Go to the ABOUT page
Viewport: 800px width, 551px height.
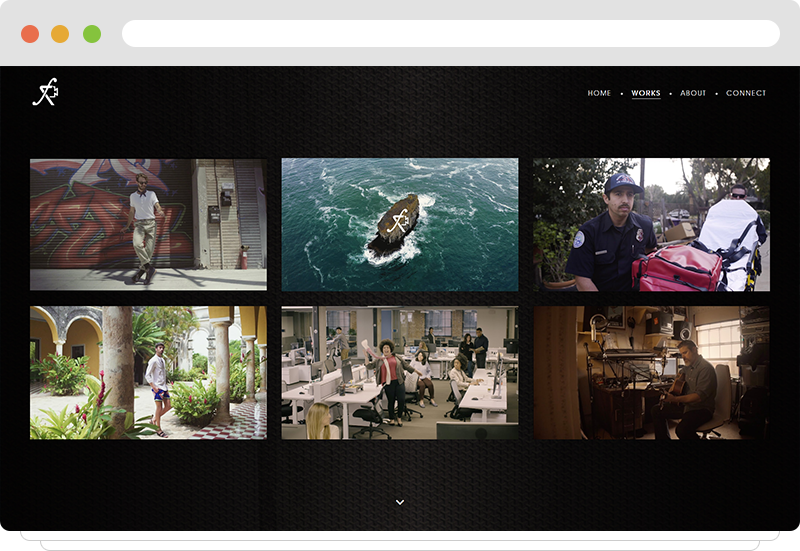[693, 93]
